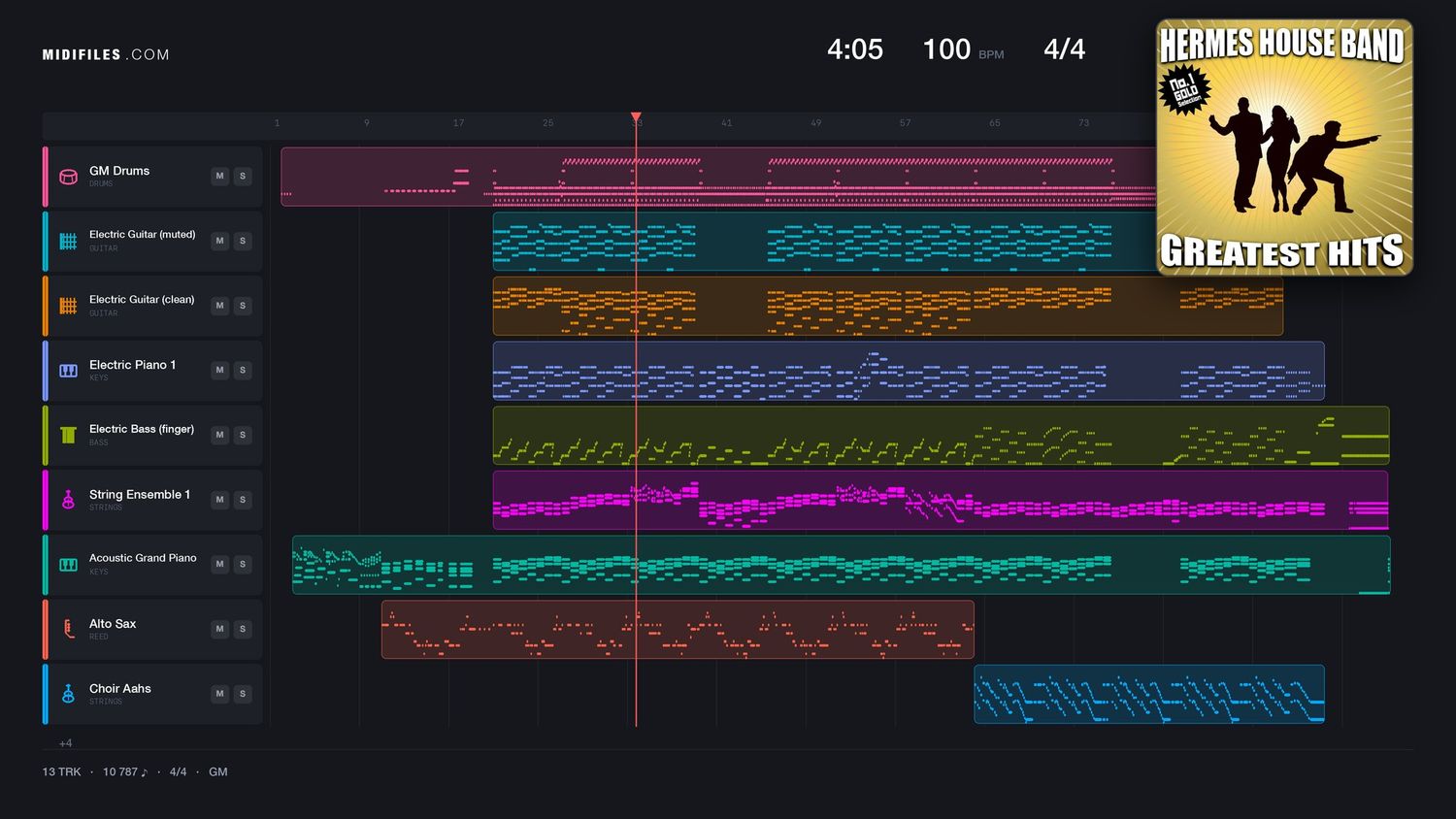
Task: Select the String Ensemble 1 track name
Action: 140,495
